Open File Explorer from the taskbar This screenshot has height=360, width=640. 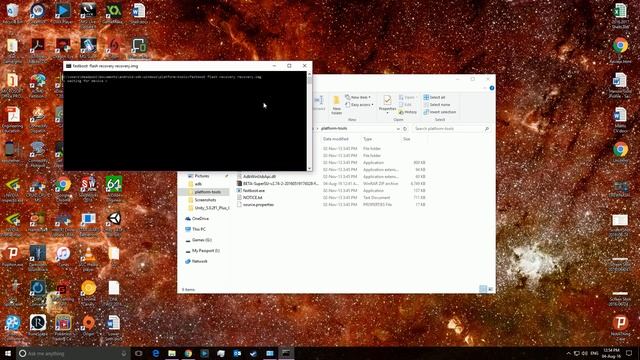point(172,353)
